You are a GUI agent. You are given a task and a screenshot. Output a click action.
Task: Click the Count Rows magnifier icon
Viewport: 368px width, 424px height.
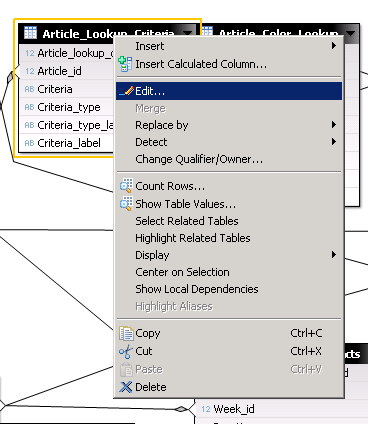126,186
